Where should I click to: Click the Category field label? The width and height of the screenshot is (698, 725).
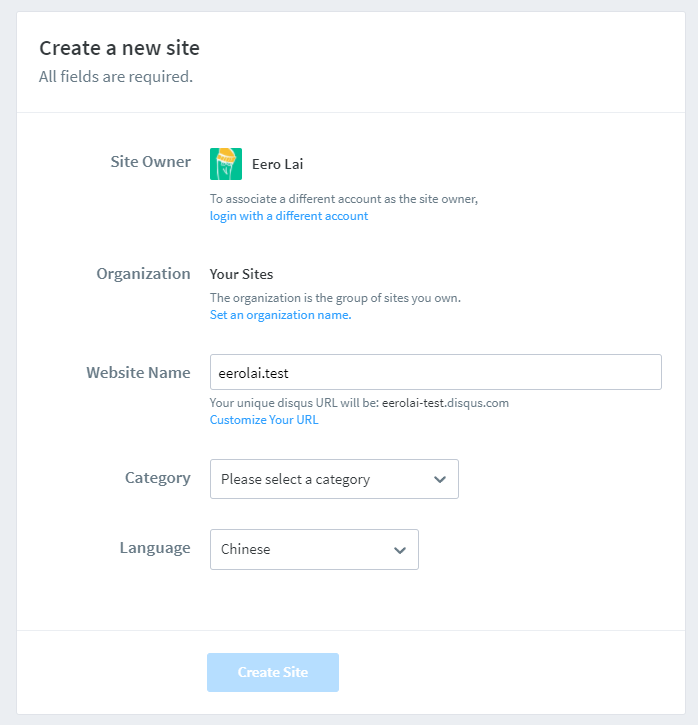coord(158,478)
